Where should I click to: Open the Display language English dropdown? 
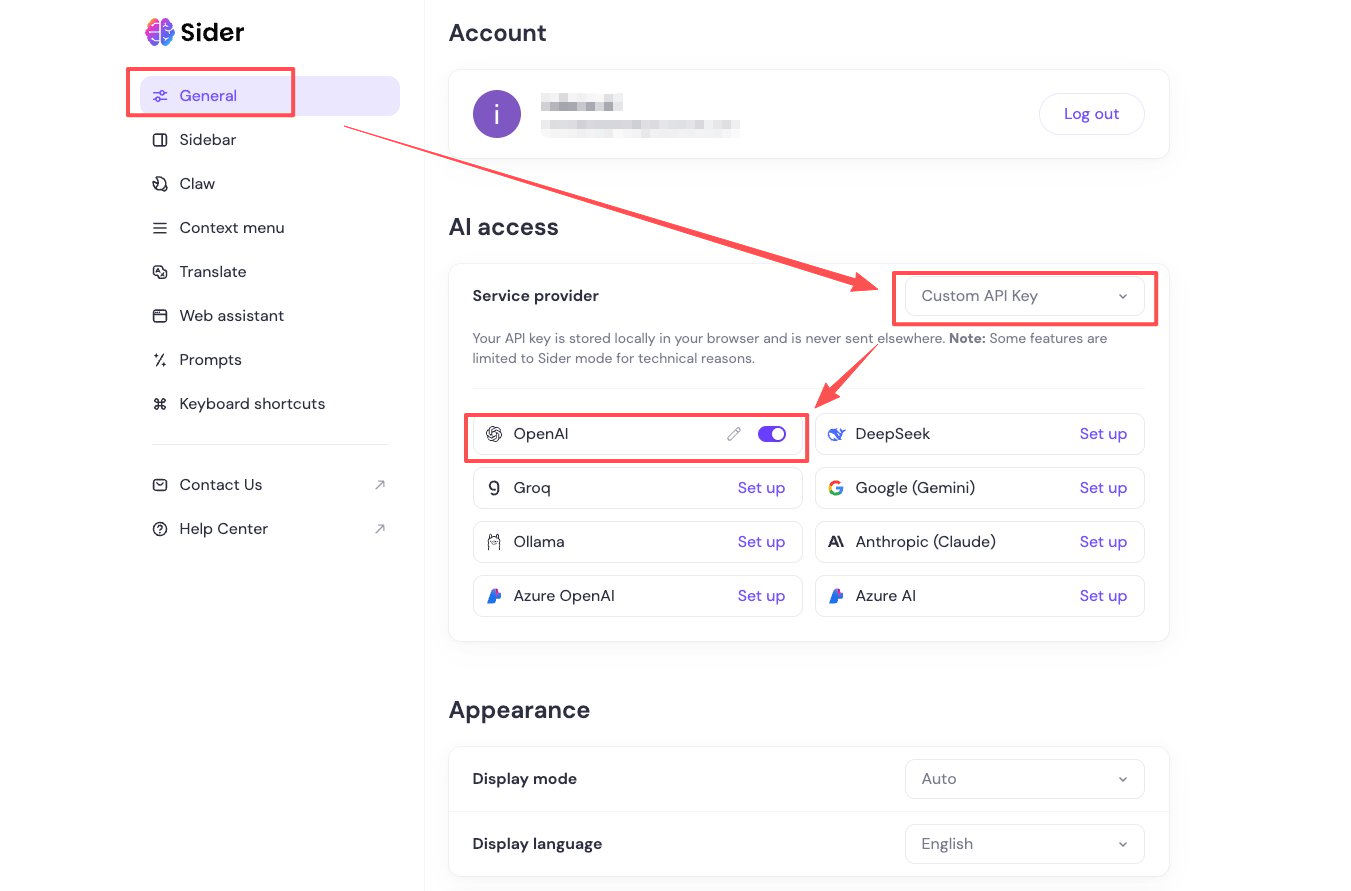(1025, 844)
